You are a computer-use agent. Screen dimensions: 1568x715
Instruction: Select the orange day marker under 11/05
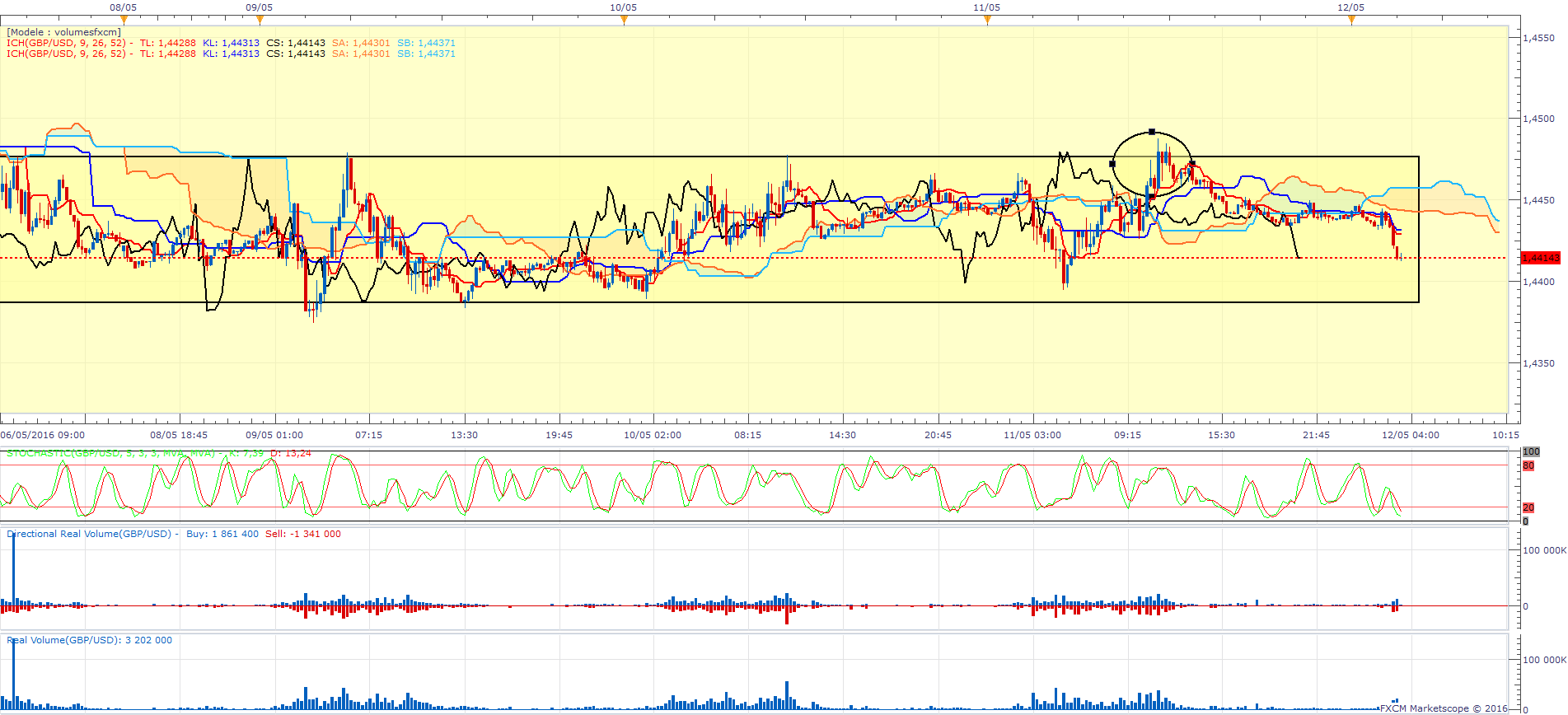[987, 20]
